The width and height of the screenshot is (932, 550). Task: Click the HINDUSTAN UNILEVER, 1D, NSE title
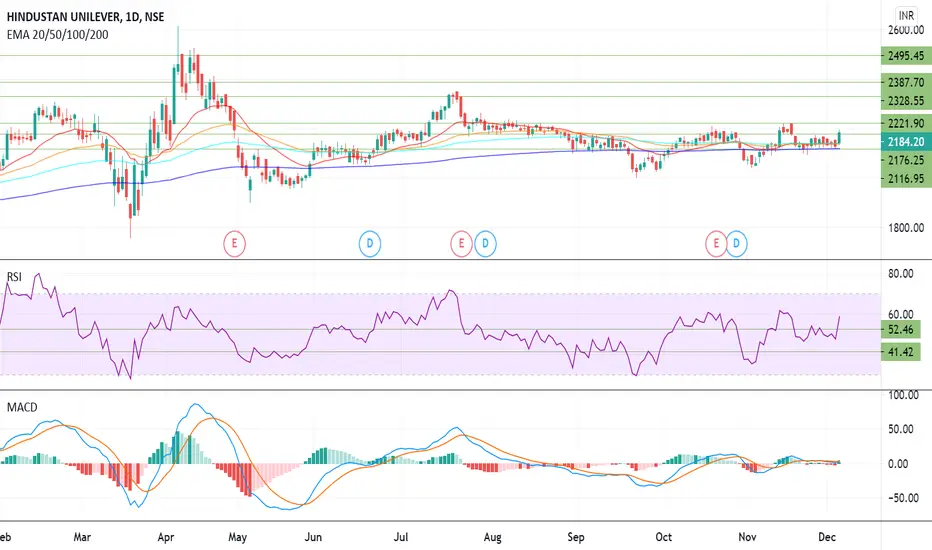[85, 17]
